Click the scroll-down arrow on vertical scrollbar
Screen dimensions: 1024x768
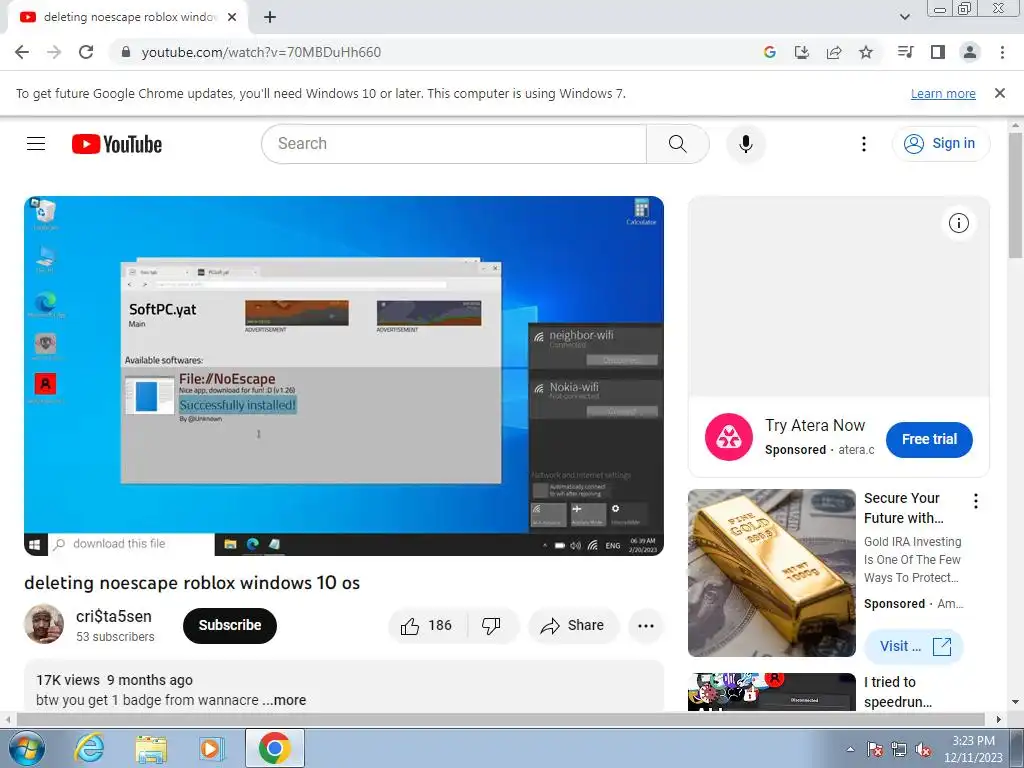[1016, 703]
